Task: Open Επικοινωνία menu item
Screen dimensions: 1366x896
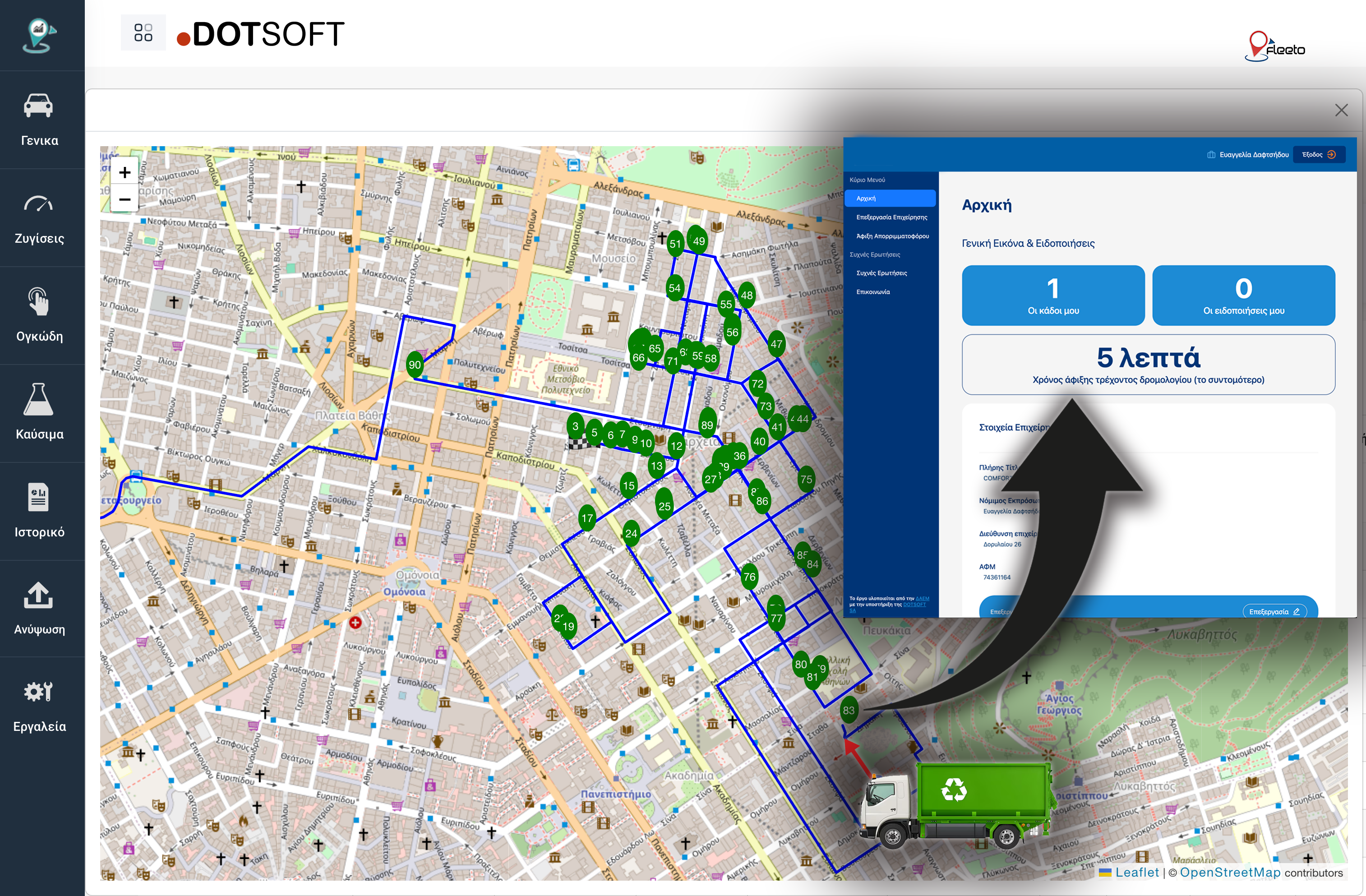Action: (873, 291)
